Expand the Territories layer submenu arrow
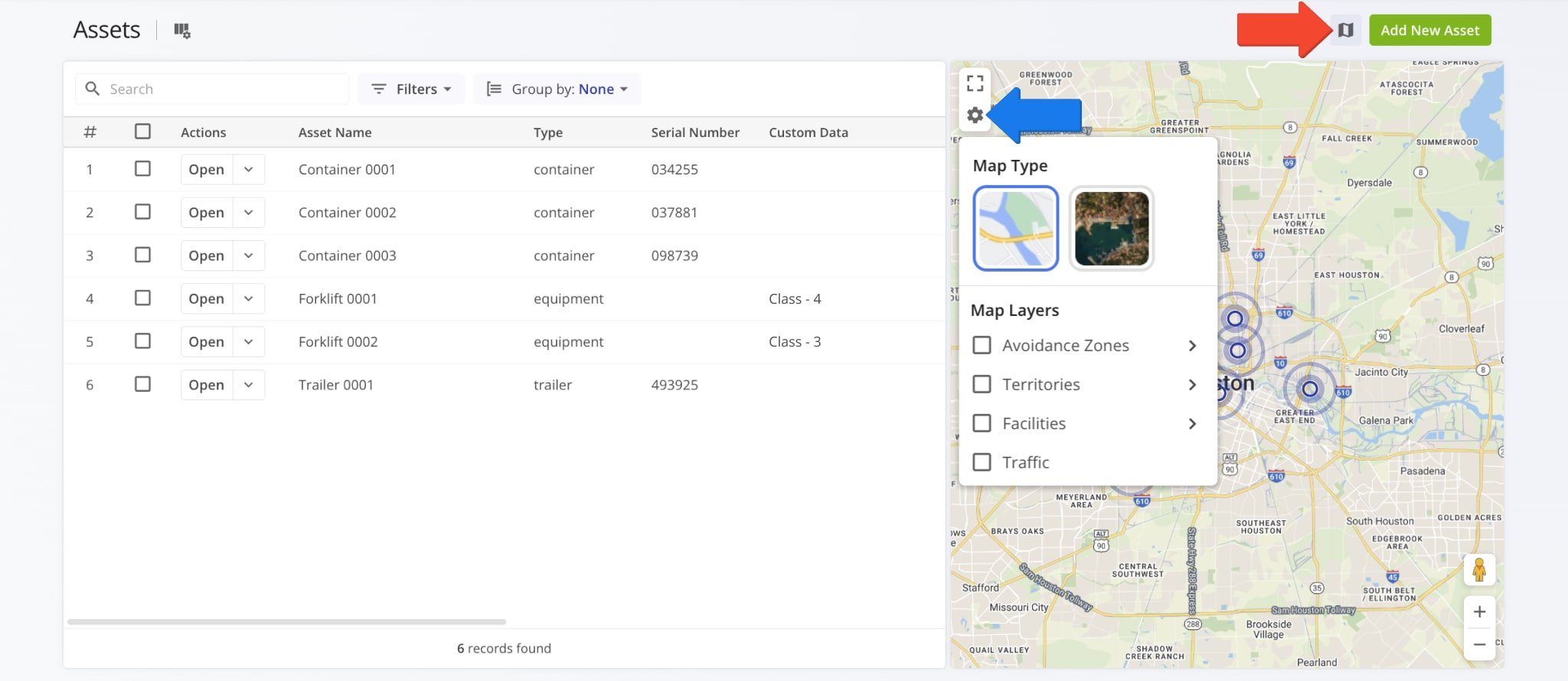The height and width of the screenshot is (681, 1568). [x=1191, y=385]
